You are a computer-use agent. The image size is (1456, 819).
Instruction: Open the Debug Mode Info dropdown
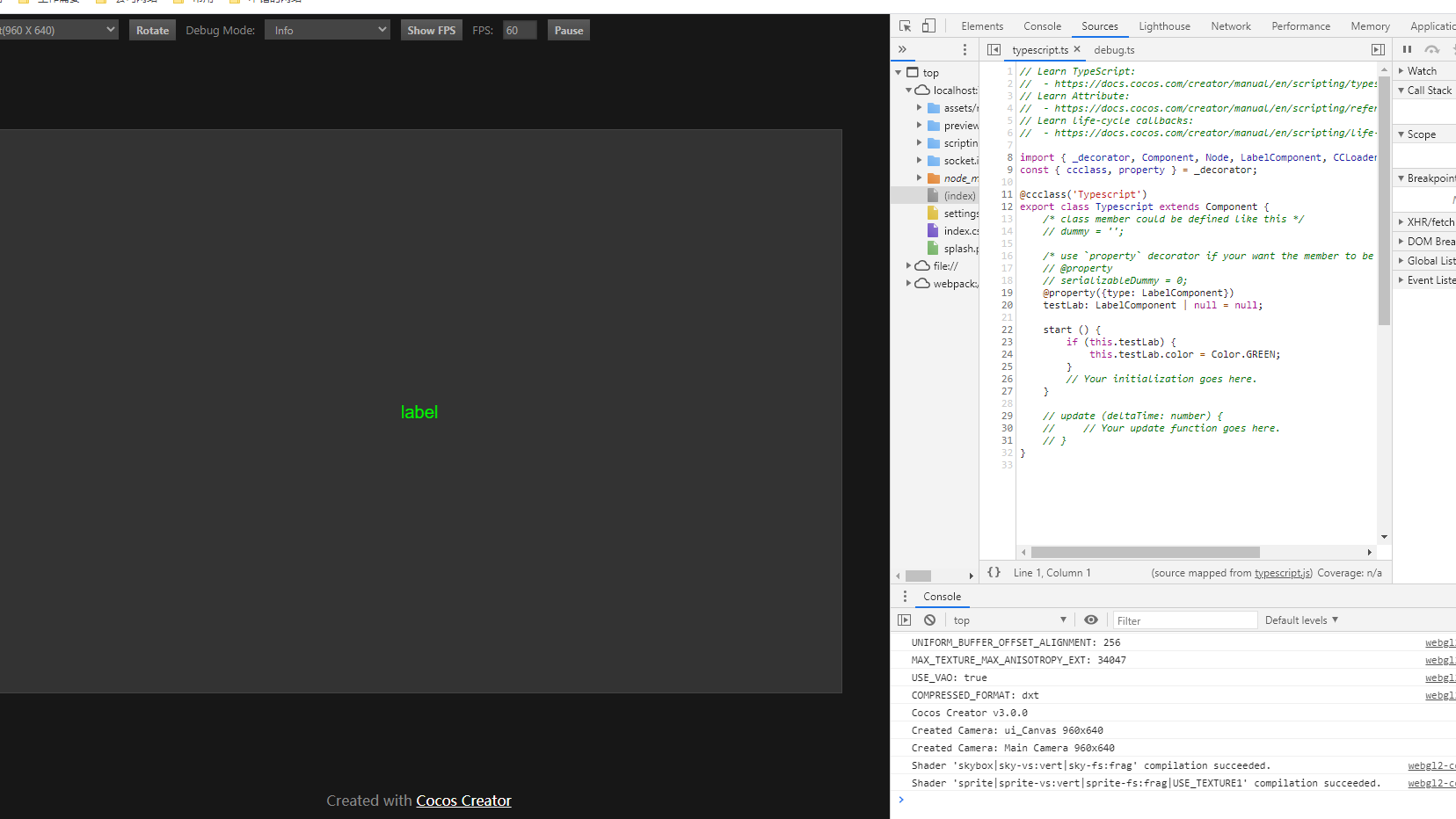click(x=327, y=30)
